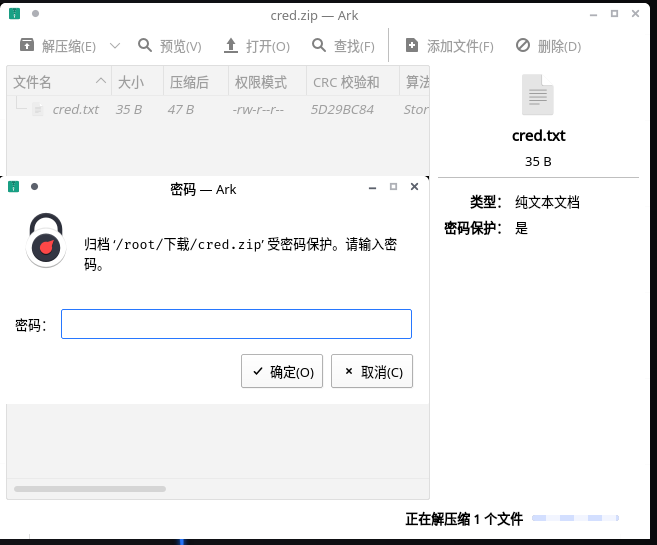The image size is (657, 545).
Task: Click the horizontal scrollbar of file list
Action: 90,489
